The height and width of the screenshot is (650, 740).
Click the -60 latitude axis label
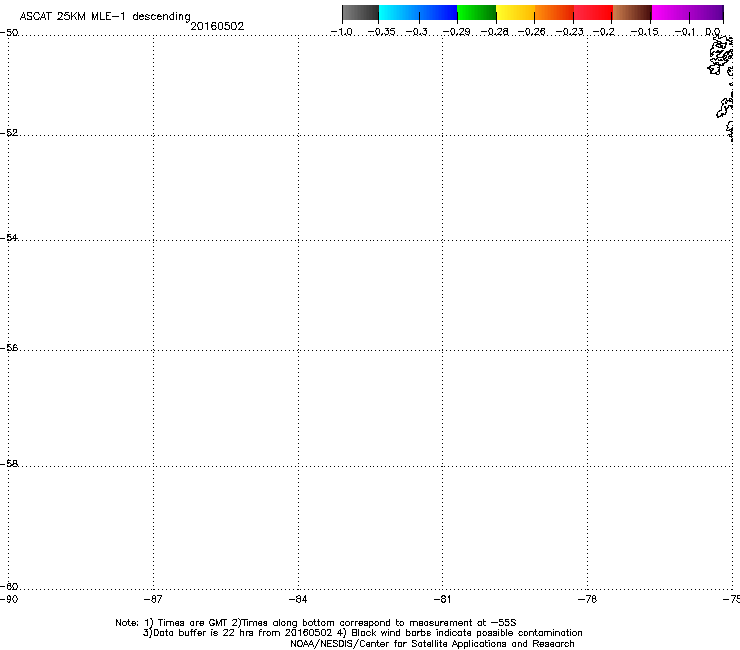coord(9,586)
